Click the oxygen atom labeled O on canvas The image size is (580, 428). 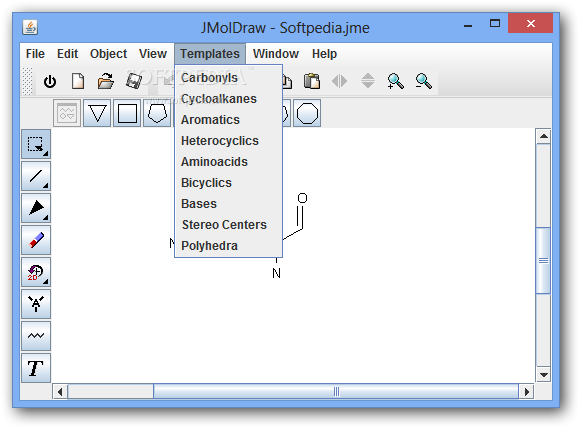tap(302, 198)
